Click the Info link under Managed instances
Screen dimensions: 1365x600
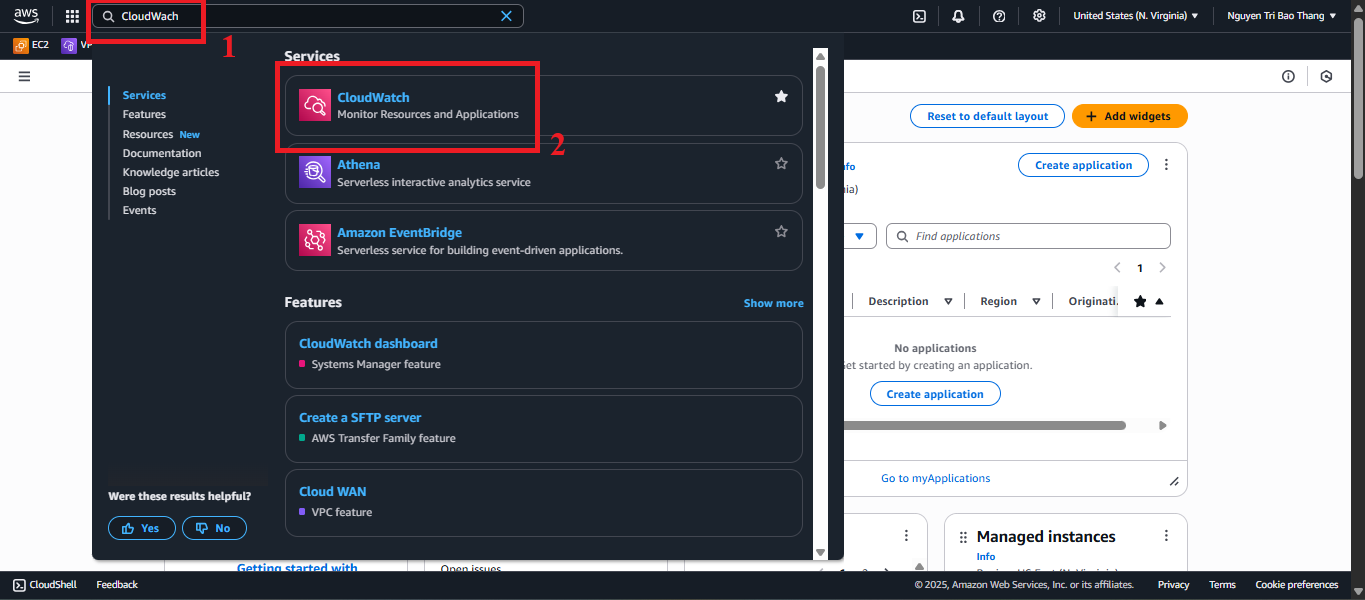986,556
